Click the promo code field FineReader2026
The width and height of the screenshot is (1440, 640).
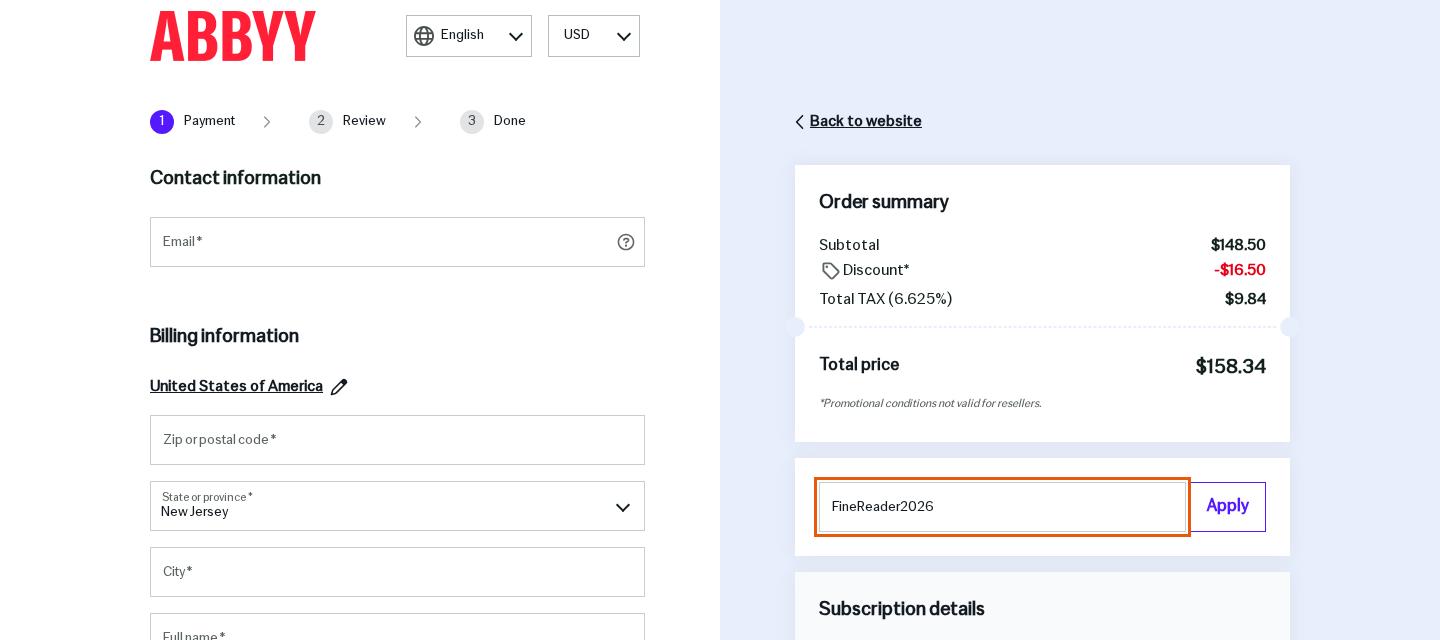click(x=1002, y=507)
